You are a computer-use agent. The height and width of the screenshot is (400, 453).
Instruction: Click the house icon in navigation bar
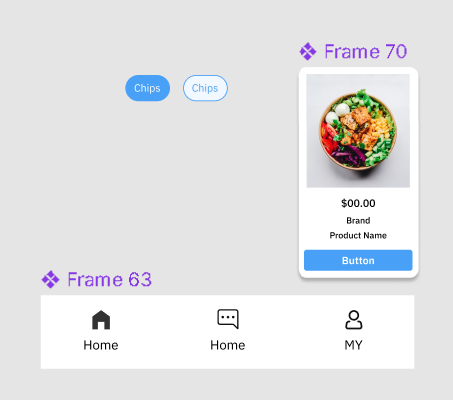click(x=101, y=320)
